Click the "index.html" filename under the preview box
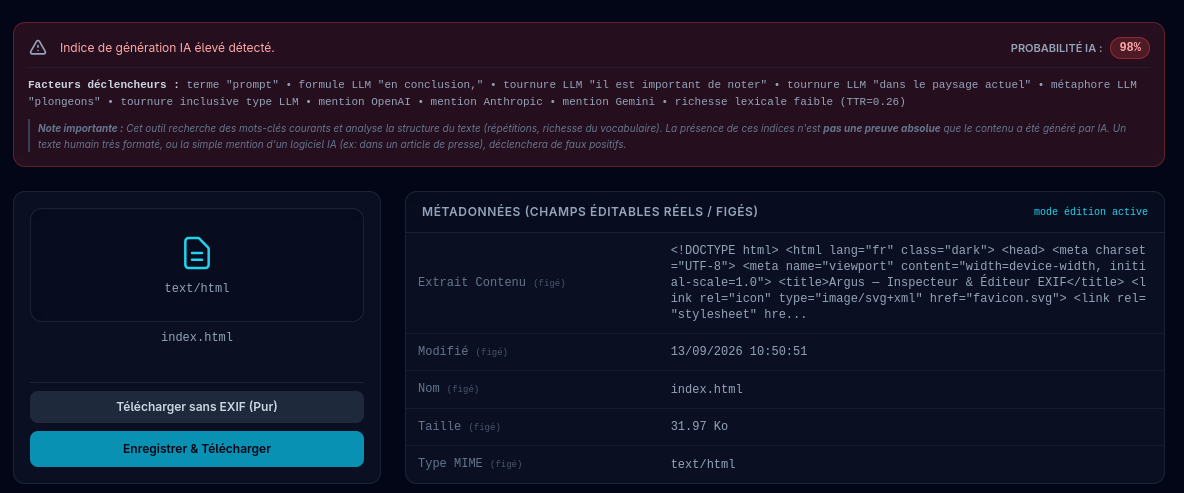Screen dimensions: 1184x493 (197, 337)
